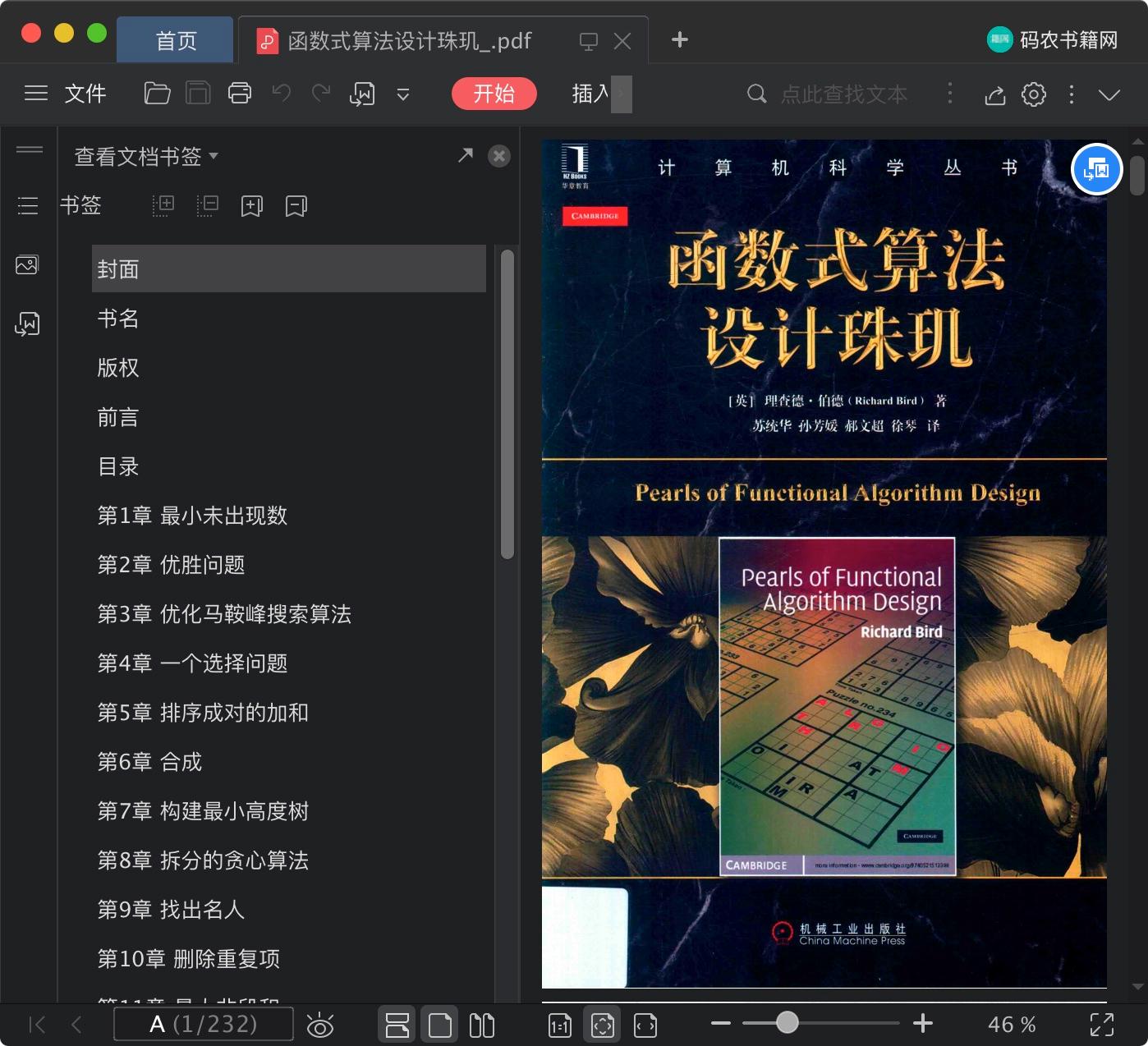Click the redo arrow icon

coord(321,94)
